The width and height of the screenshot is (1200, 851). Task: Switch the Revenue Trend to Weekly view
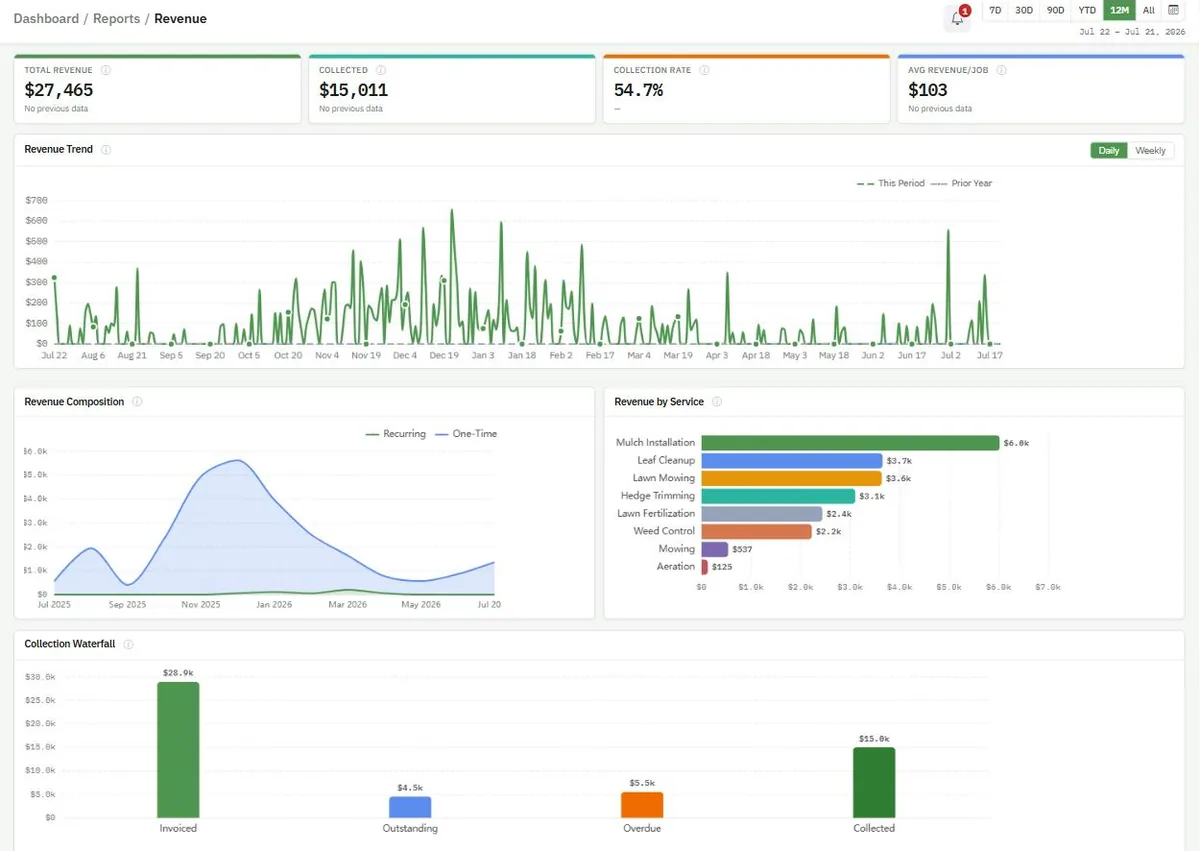(1150, 151)
